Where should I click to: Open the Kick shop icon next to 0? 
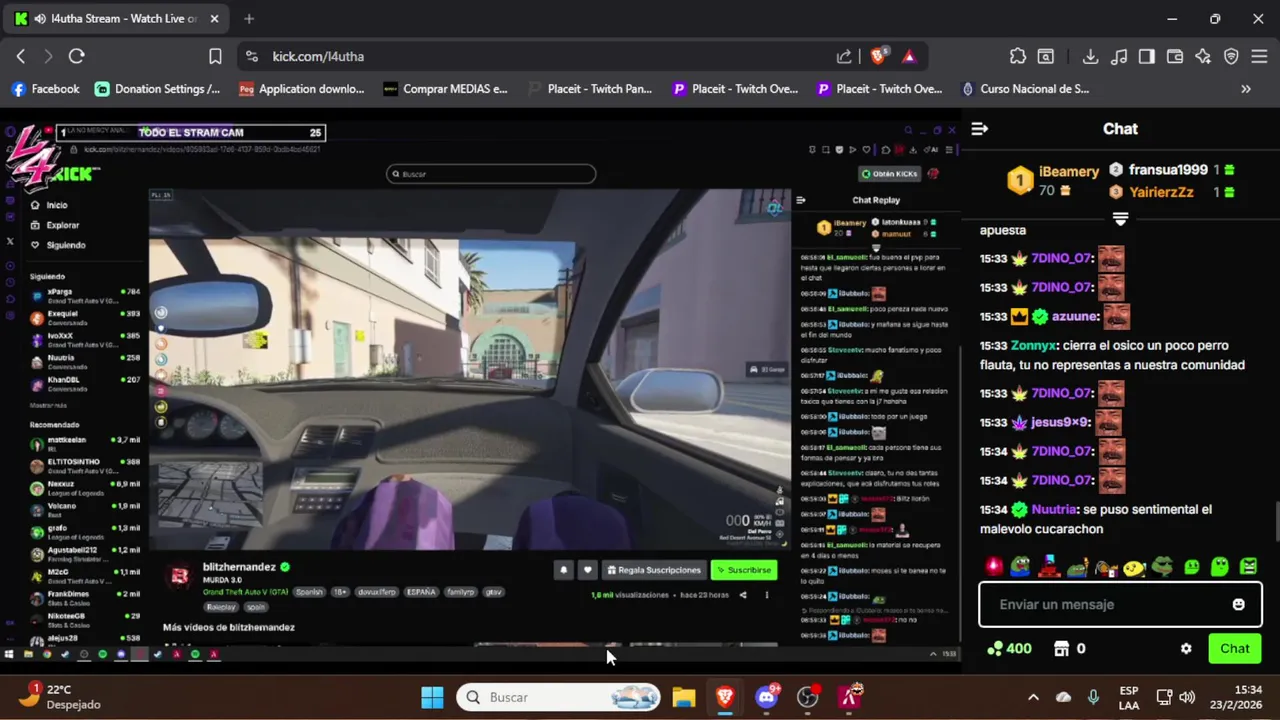coord(1062,648)
